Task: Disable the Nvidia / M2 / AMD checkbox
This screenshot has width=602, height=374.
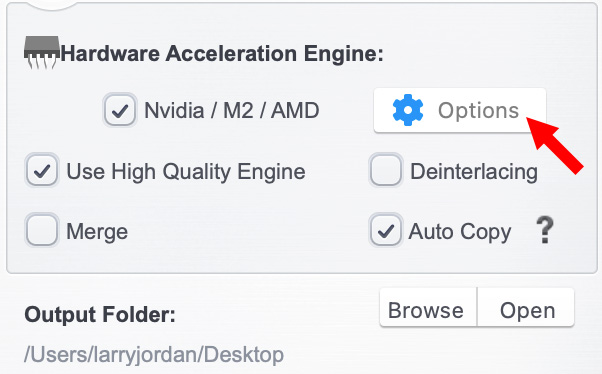Action: [120, 110]
